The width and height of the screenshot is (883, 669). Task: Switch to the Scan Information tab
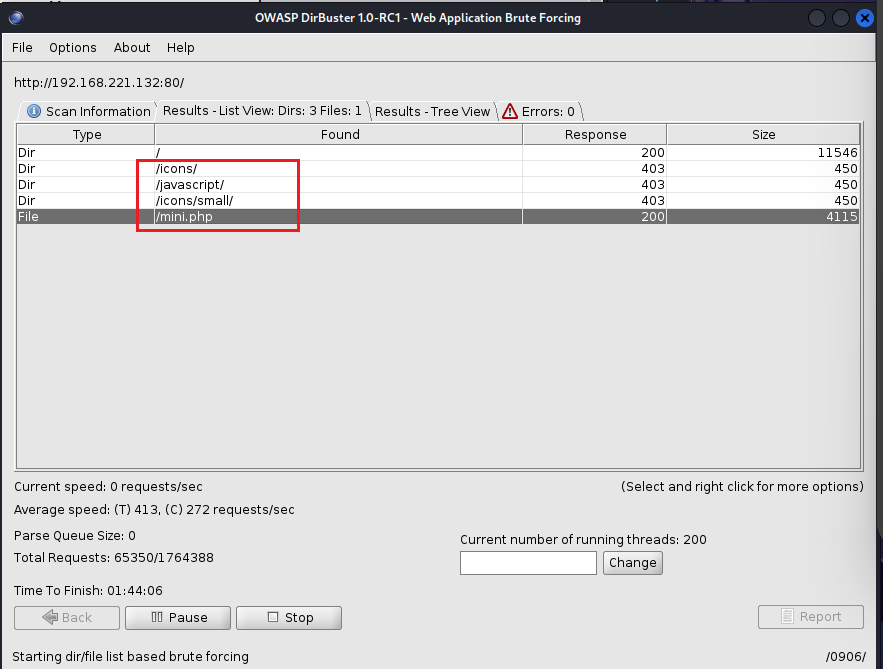[x=88, y=112]
